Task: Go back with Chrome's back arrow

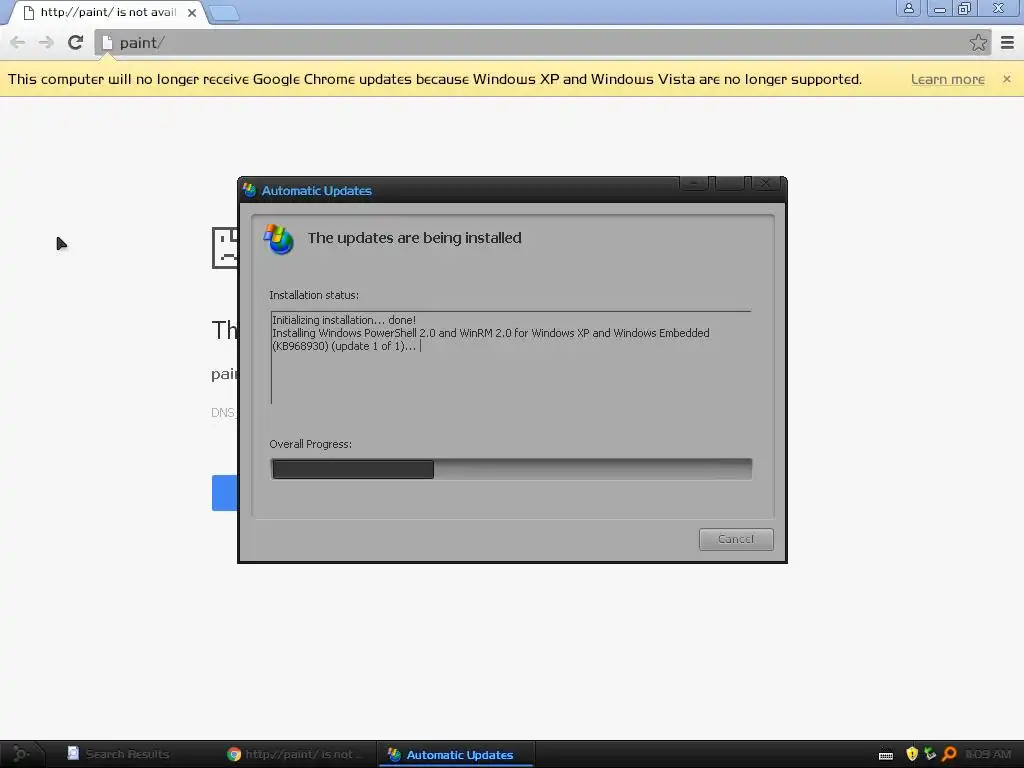Action: (18, 42)
